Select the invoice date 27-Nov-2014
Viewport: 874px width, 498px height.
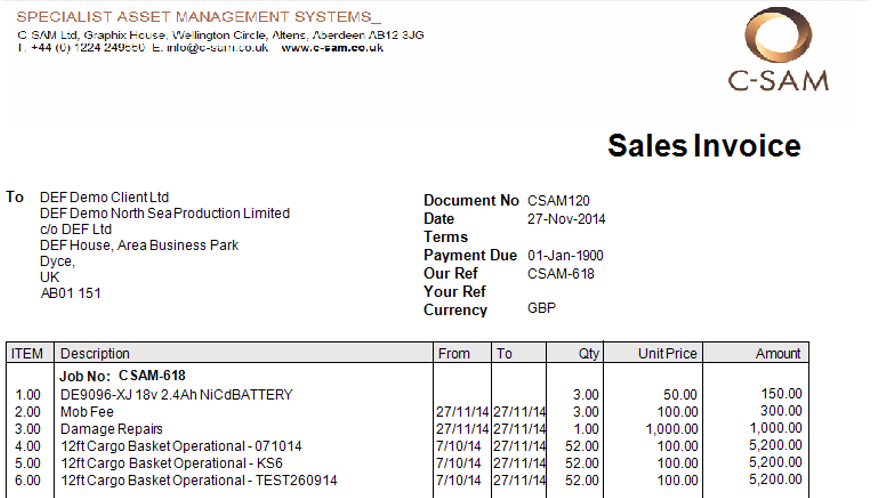[566, 219]
